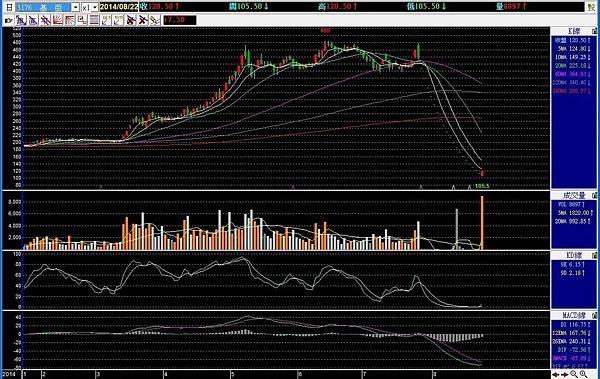
Task: Select the parallel channel lines tool
Action: tap(46, 20)
